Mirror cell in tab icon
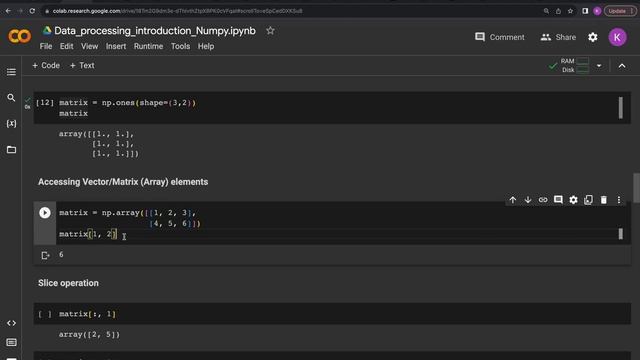Screen dimensions: 640x360 pyautogui.click(x=588, y=200)
